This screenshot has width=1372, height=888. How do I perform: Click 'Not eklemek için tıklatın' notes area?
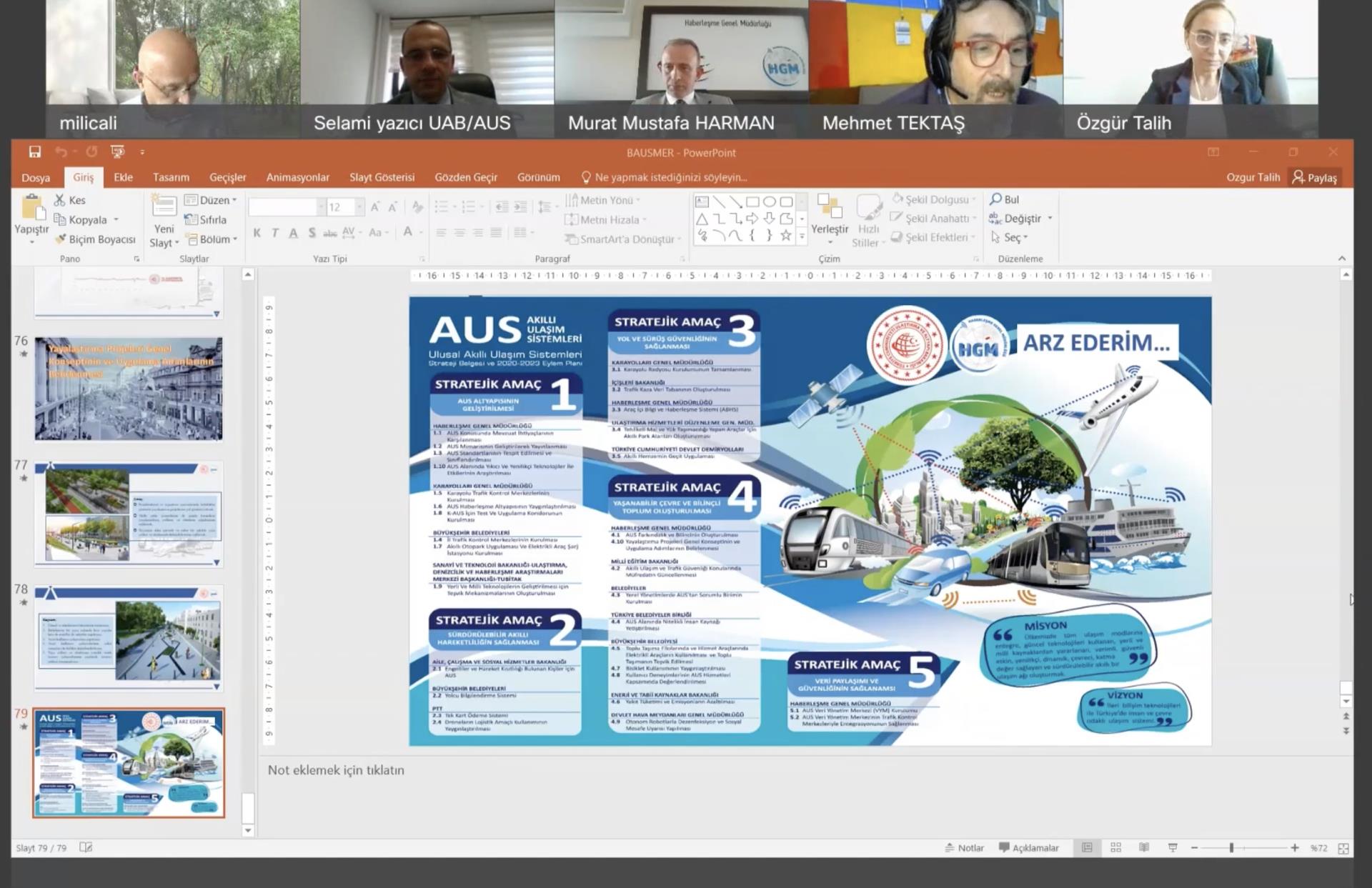coord(336,770)
